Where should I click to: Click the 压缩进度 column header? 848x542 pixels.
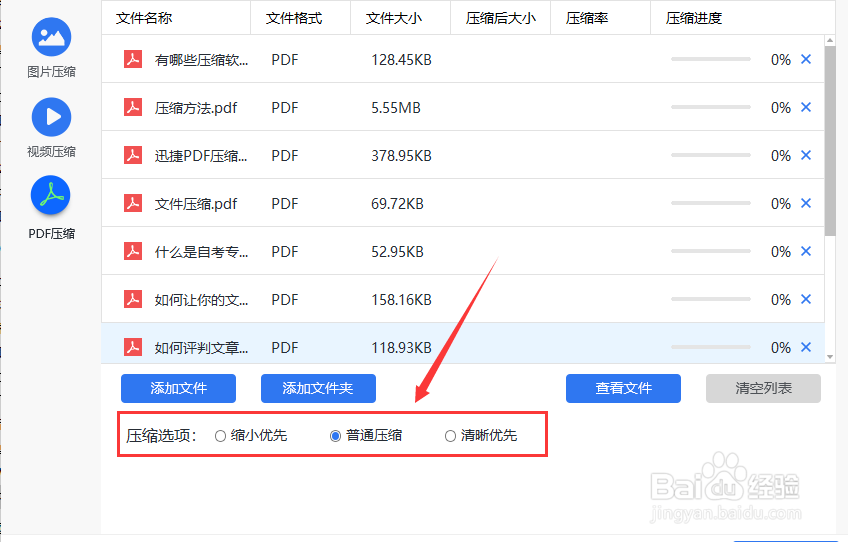[x=743, y=18]
